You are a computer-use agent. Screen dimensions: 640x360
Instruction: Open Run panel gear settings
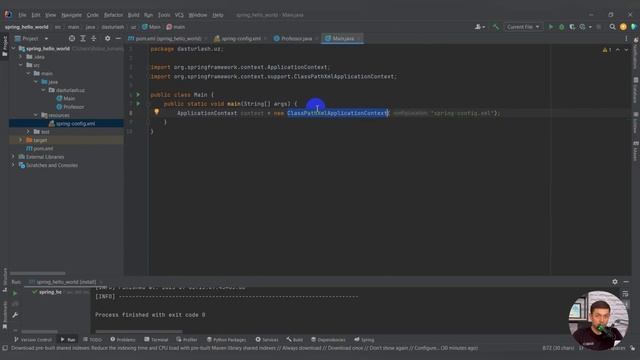pyautogui.click(x=615, y=282)
